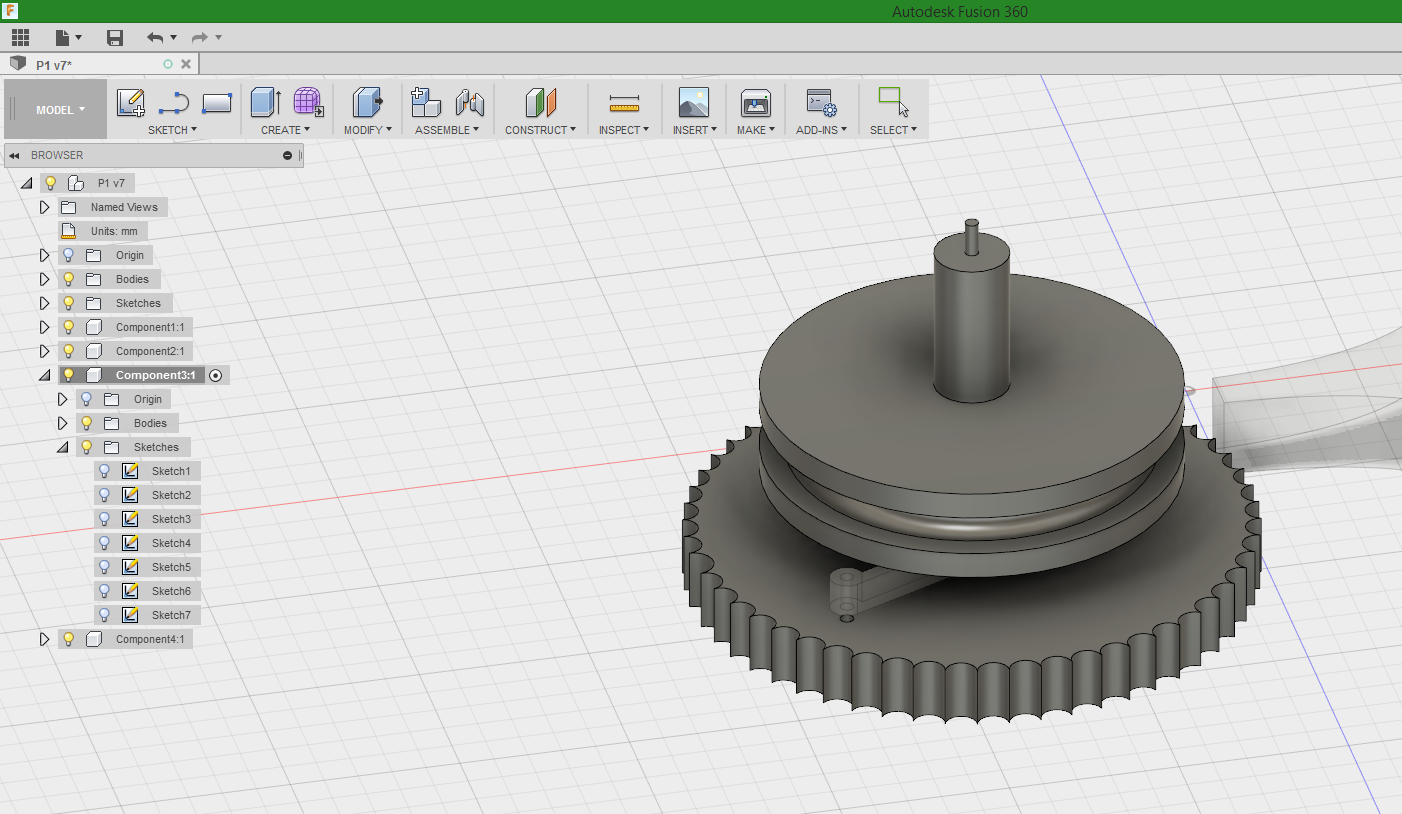Toggle visibility bulb of Sketch3
Image resolution: width=1402 pixels, height=814 pixels.
click(x=105, y=519)
